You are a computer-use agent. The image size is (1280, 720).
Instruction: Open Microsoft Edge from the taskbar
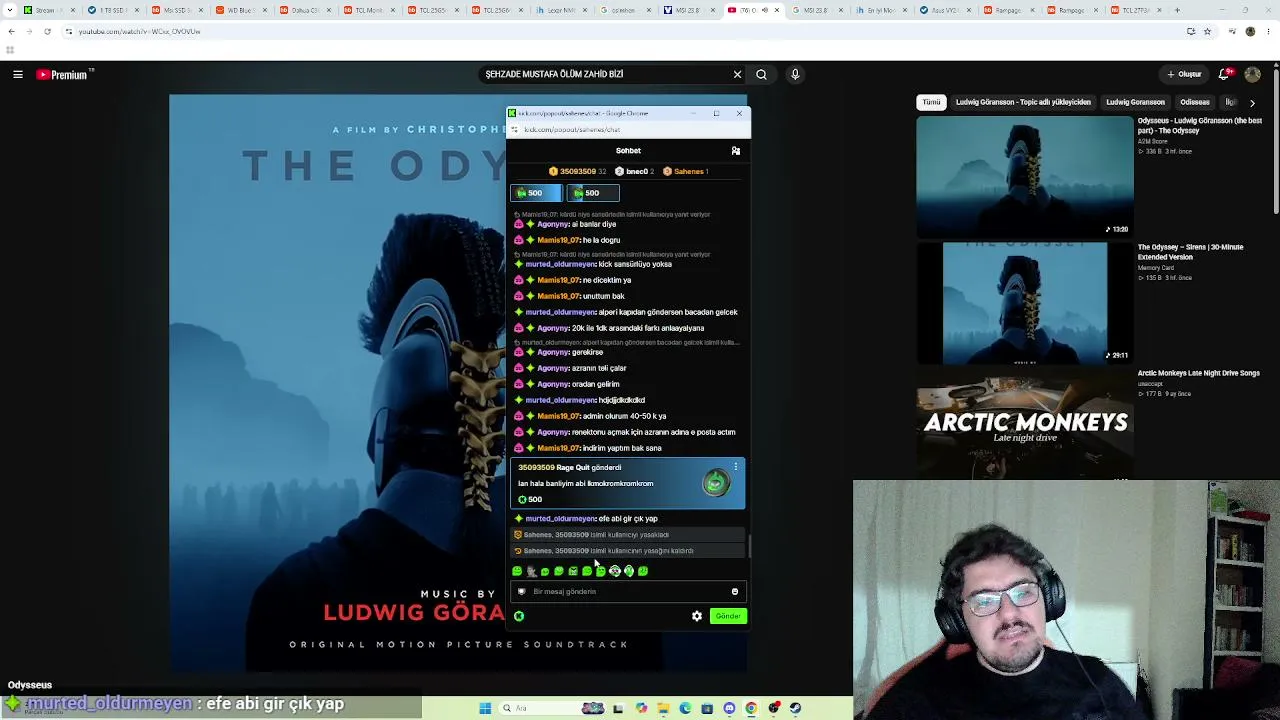685,708
